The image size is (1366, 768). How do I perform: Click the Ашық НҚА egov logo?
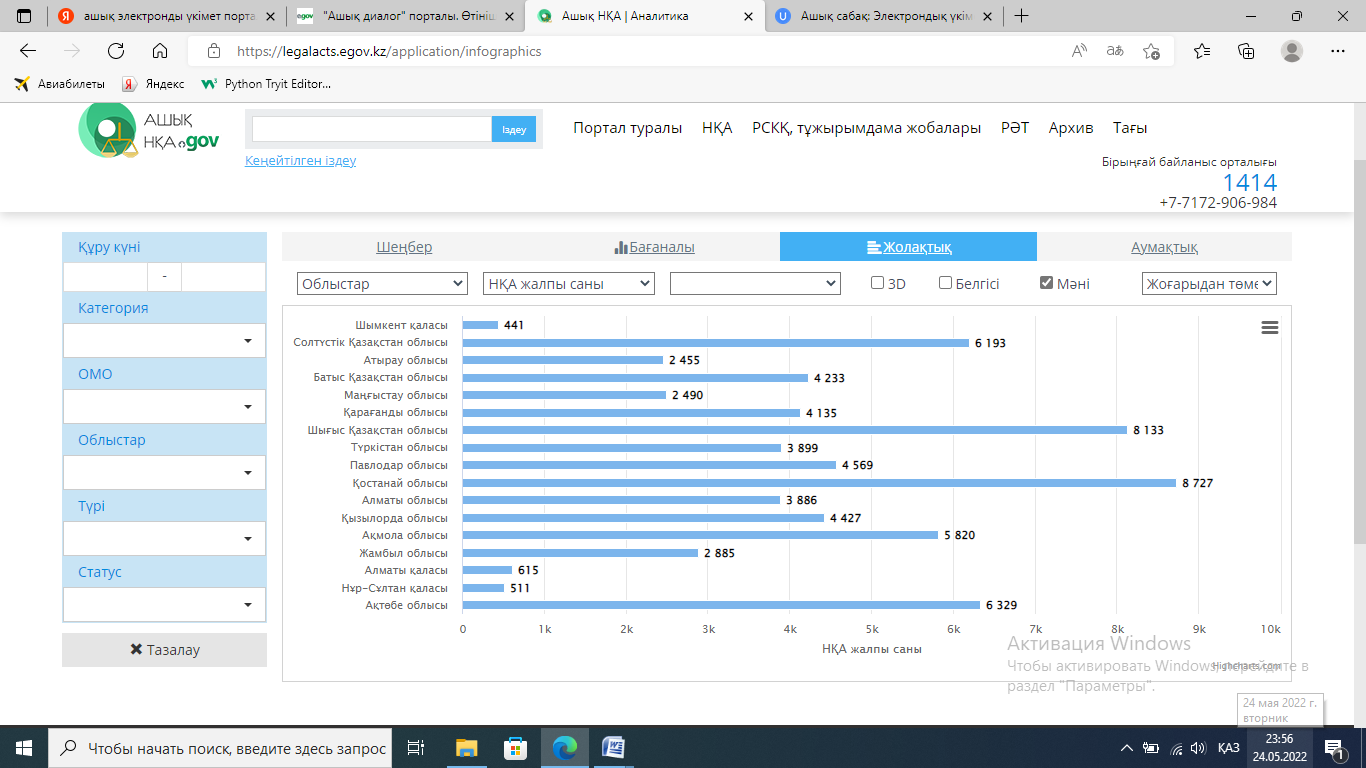pyautogui.click(x=148, y=130)
